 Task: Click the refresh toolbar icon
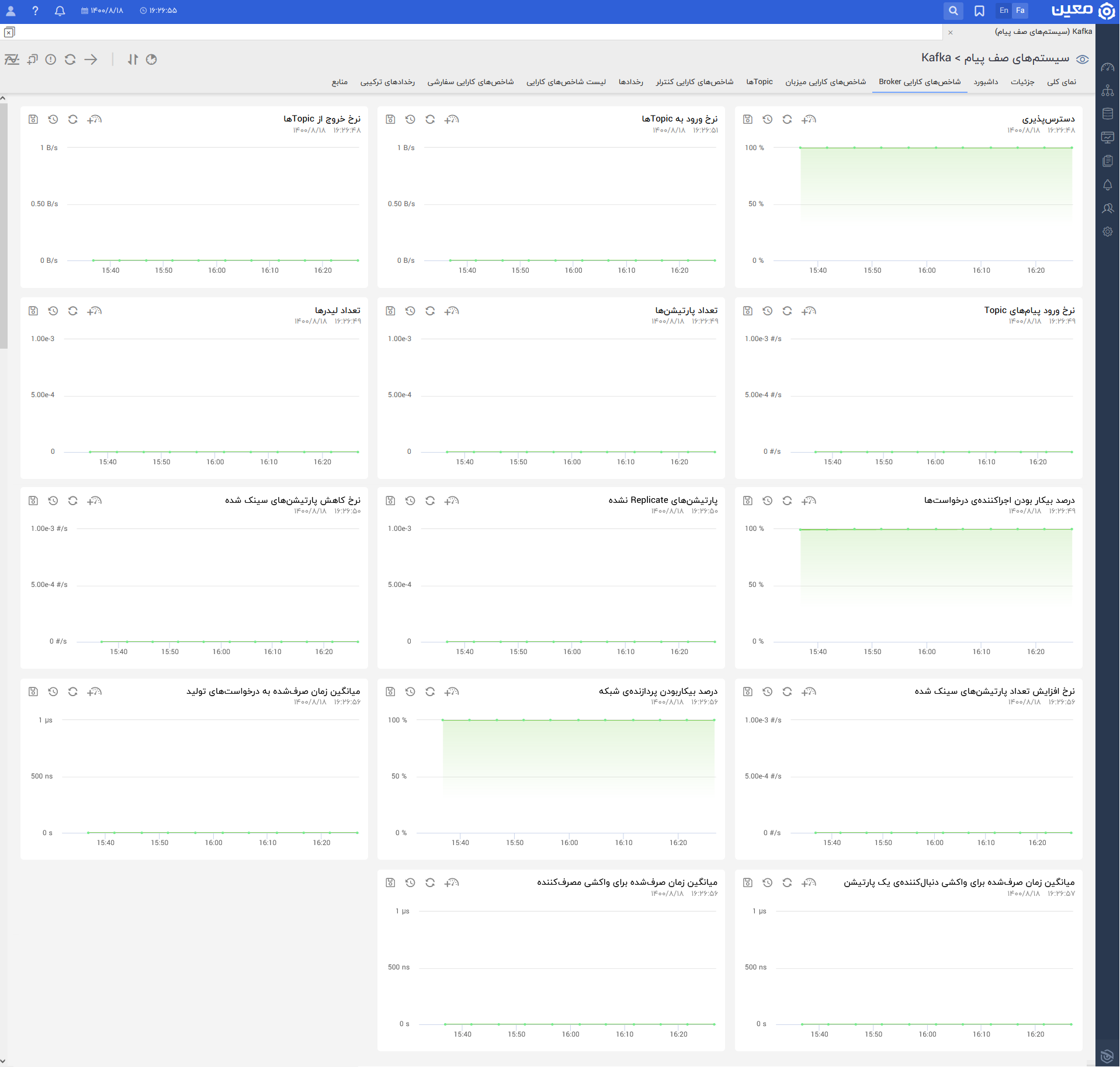70,59
